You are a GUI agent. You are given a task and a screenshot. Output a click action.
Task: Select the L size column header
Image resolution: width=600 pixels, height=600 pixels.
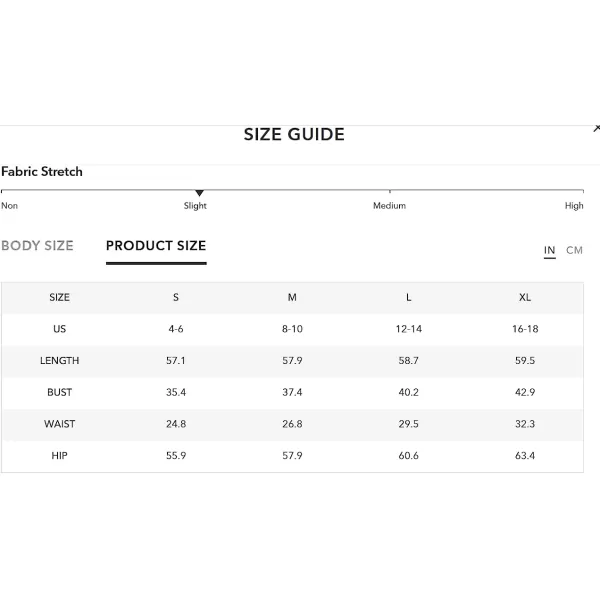pyautogui.click(x=408, y=297)
